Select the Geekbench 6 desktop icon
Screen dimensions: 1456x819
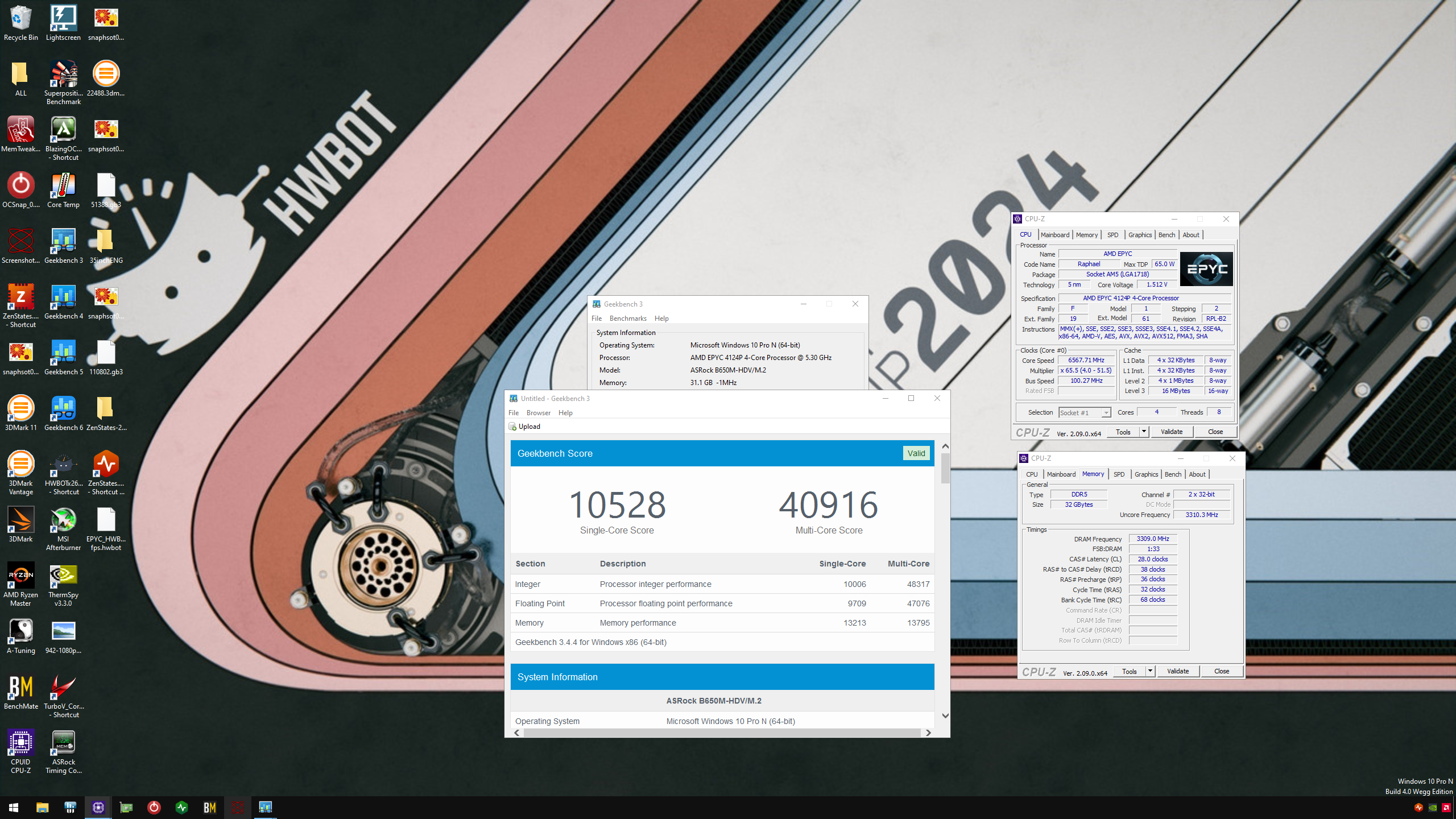63,413
